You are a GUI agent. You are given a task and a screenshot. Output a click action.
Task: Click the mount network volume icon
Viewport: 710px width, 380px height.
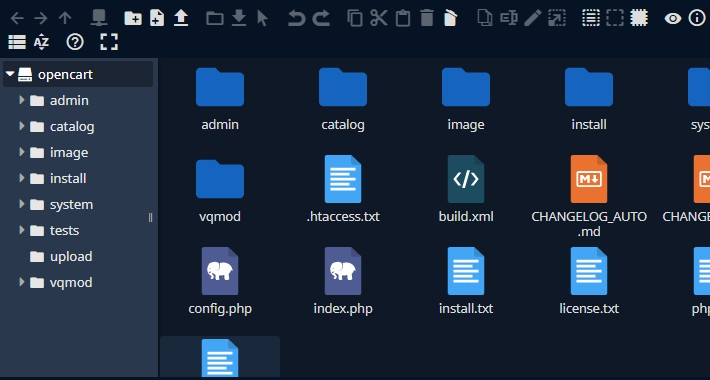pyautogui.click(x=99, y=18)
